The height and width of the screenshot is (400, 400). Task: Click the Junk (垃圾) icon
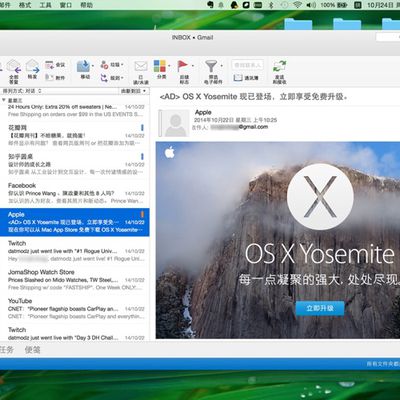pos(104,65)
